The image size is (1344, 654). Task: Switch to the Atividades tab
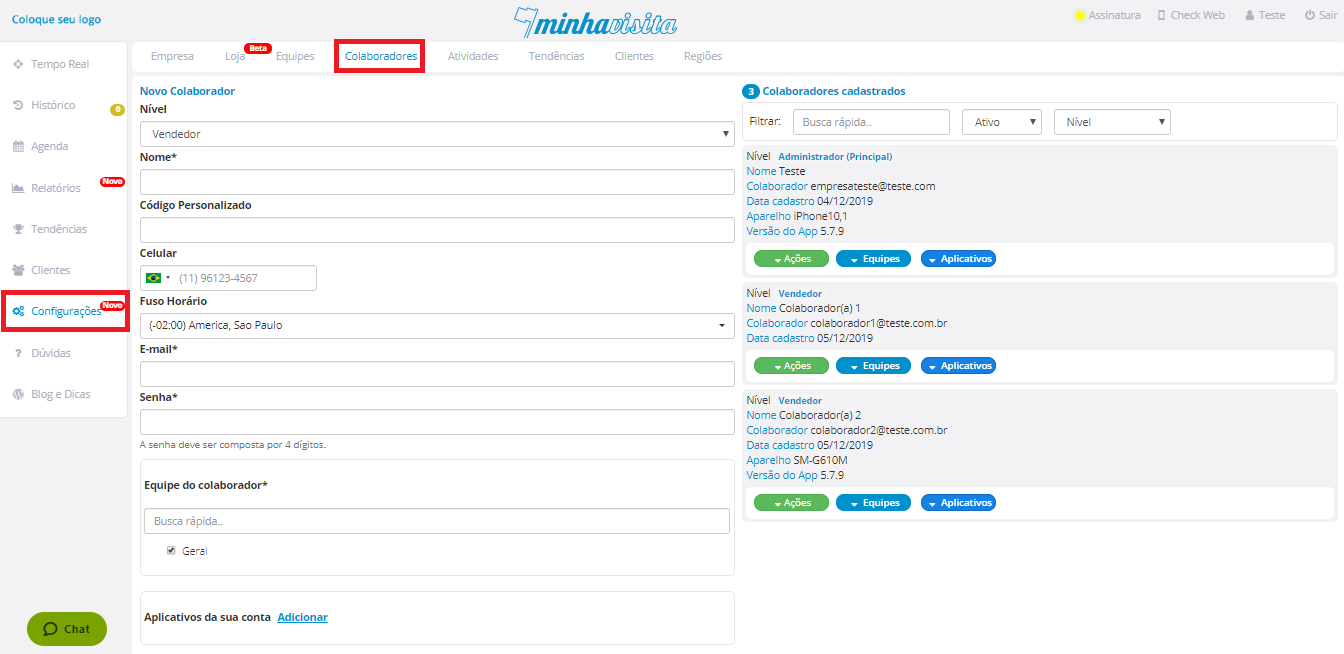472,56
